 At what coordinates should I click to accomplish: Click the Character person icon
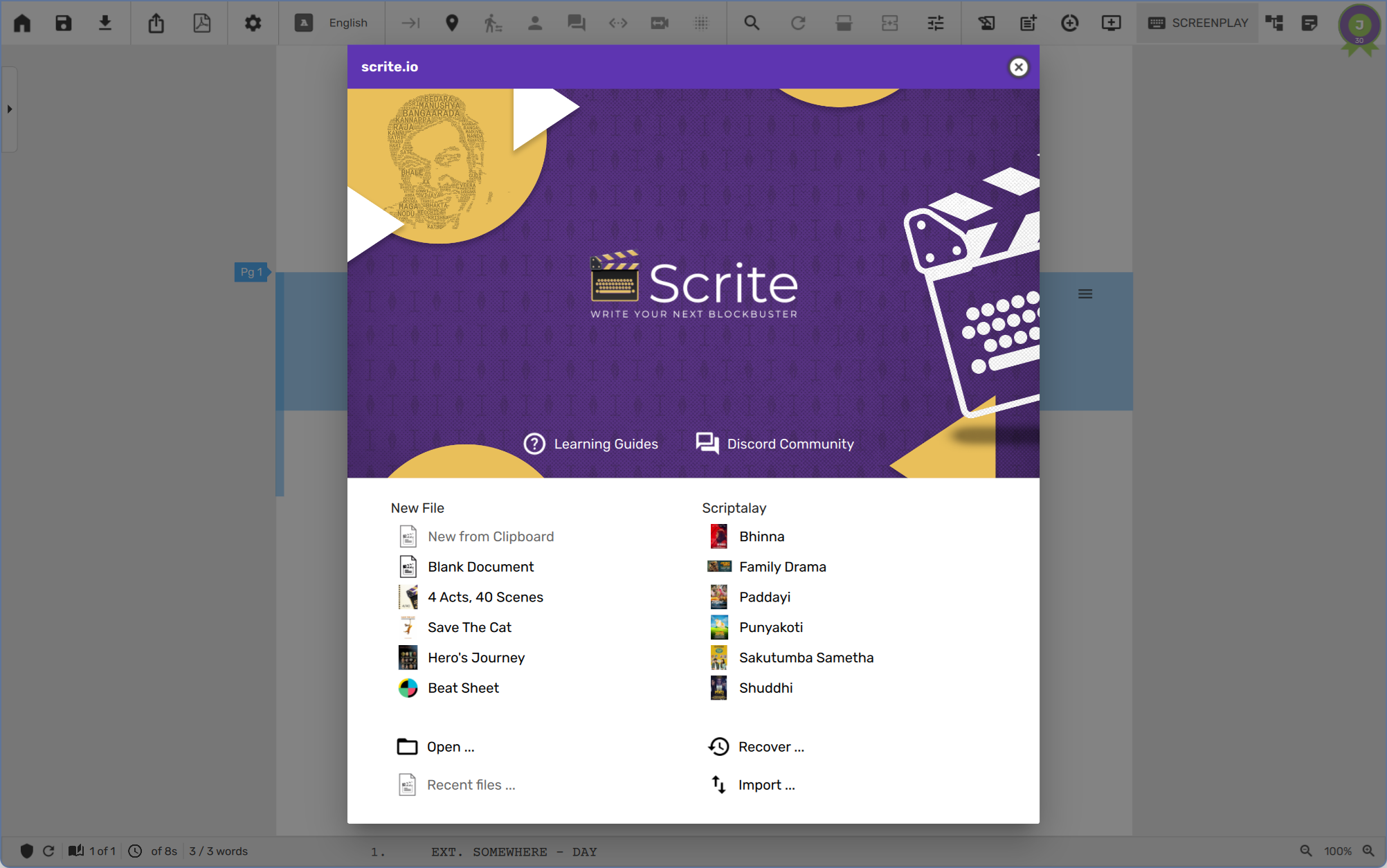pos(534,23)
